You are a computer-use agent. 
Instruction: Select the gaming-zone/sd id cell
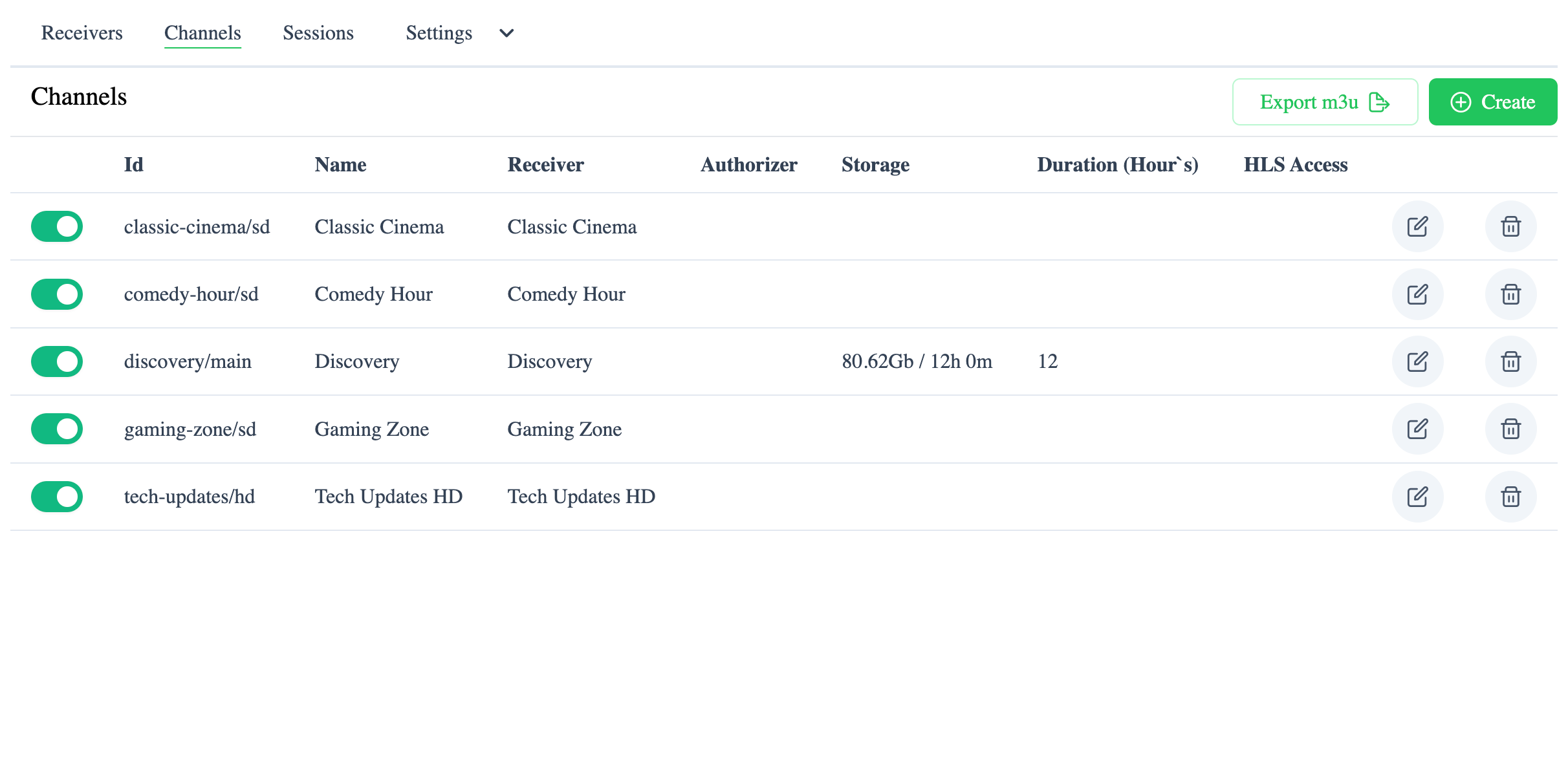click(x=190, y=429)
